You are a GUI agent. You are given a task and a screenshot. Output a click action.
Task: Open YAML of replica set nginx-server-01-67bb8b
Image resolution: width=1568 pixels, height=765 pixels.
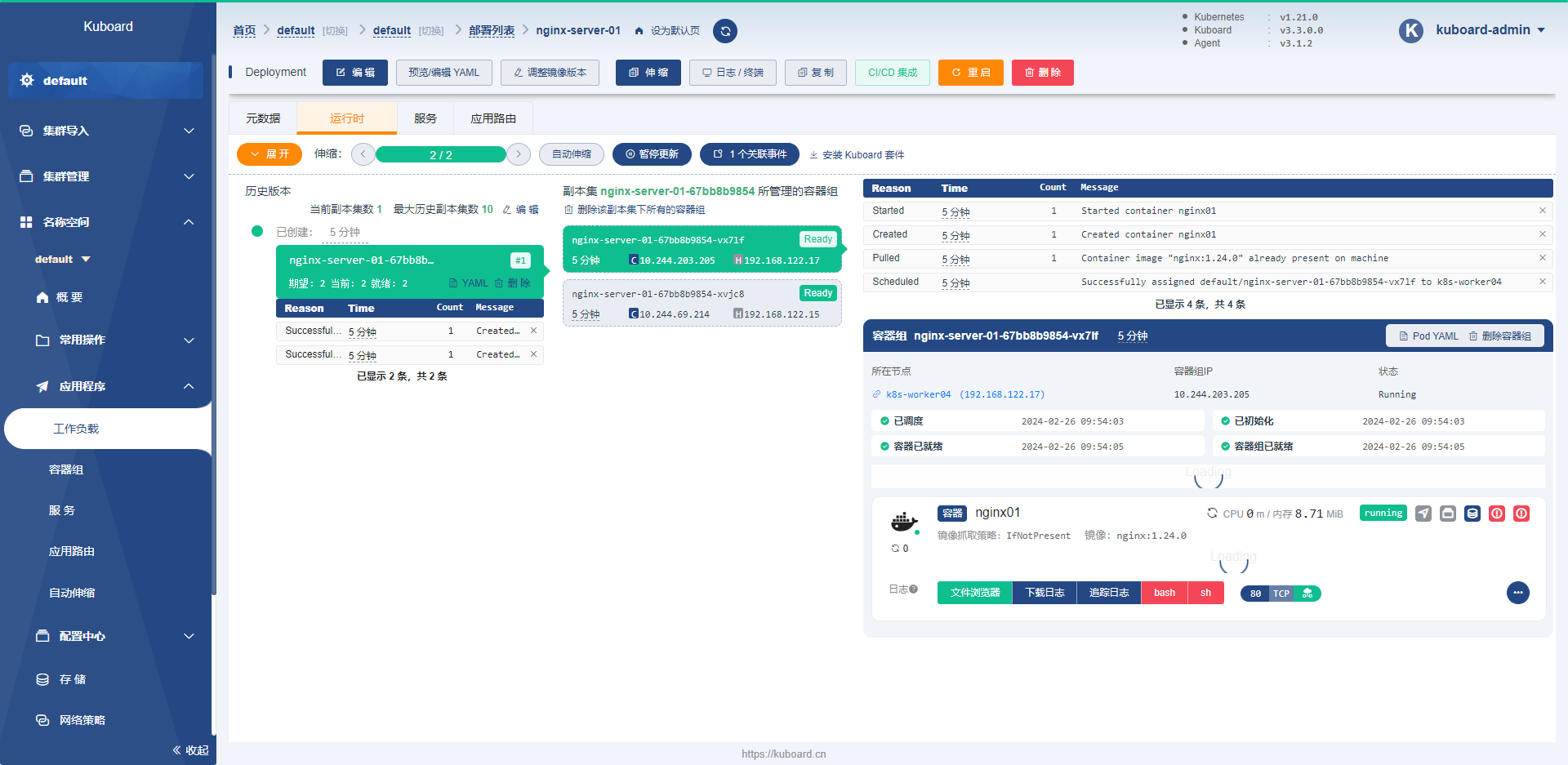point(469,283)
